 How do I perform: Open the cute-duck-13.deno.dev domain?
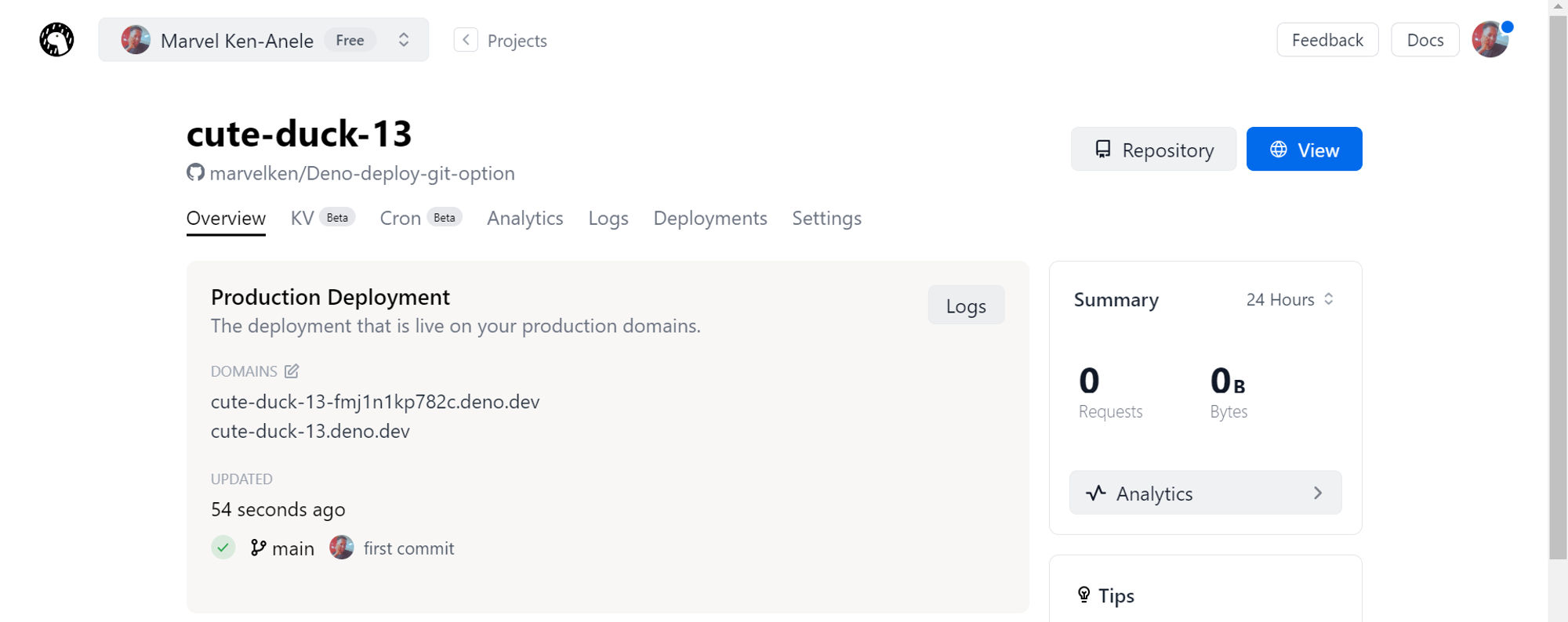point(310,432)
